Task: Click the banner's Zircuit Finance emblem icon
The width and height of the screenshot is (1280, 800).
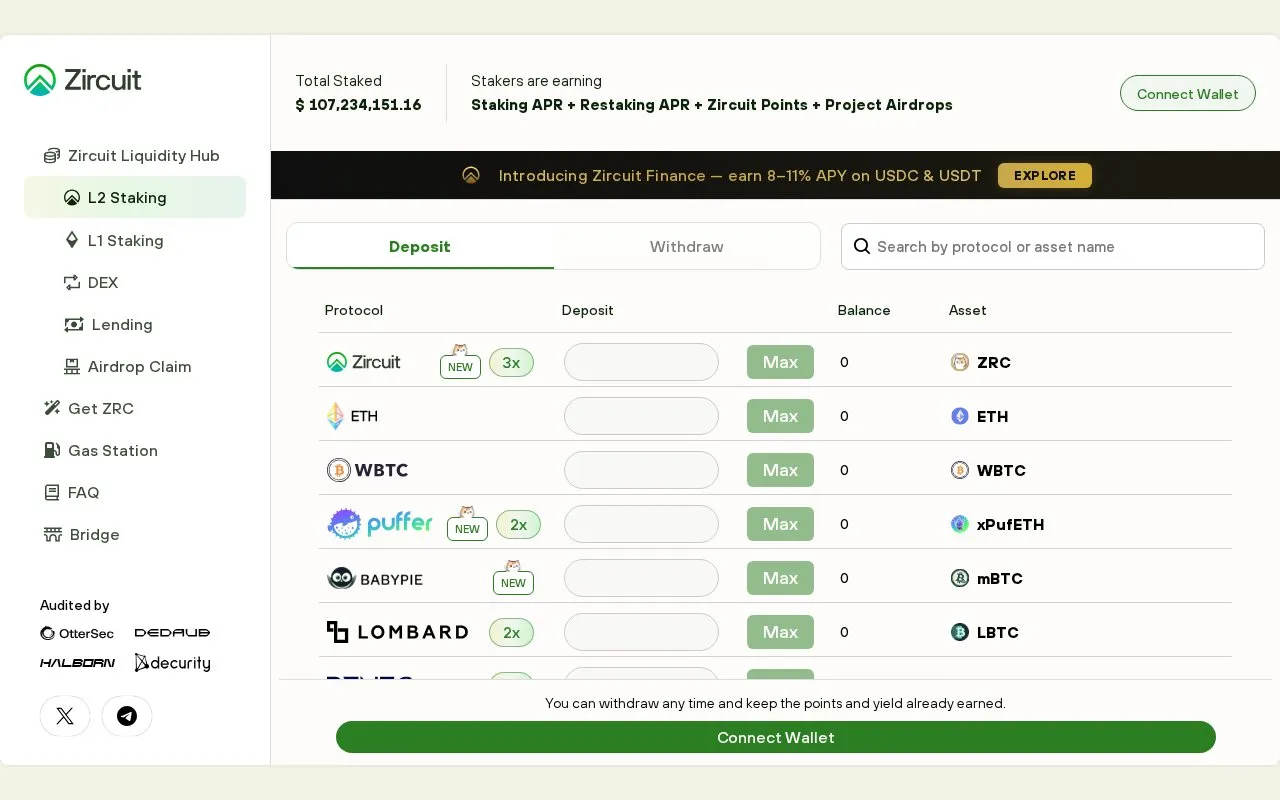Action: [471, 175]
